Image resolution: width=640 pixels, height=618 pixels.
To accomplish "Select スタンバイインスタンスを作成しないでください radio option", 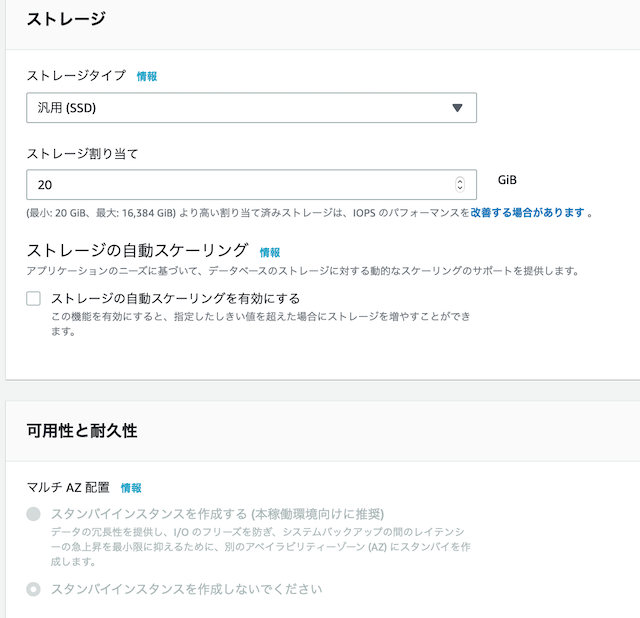I will coord(33,589).
